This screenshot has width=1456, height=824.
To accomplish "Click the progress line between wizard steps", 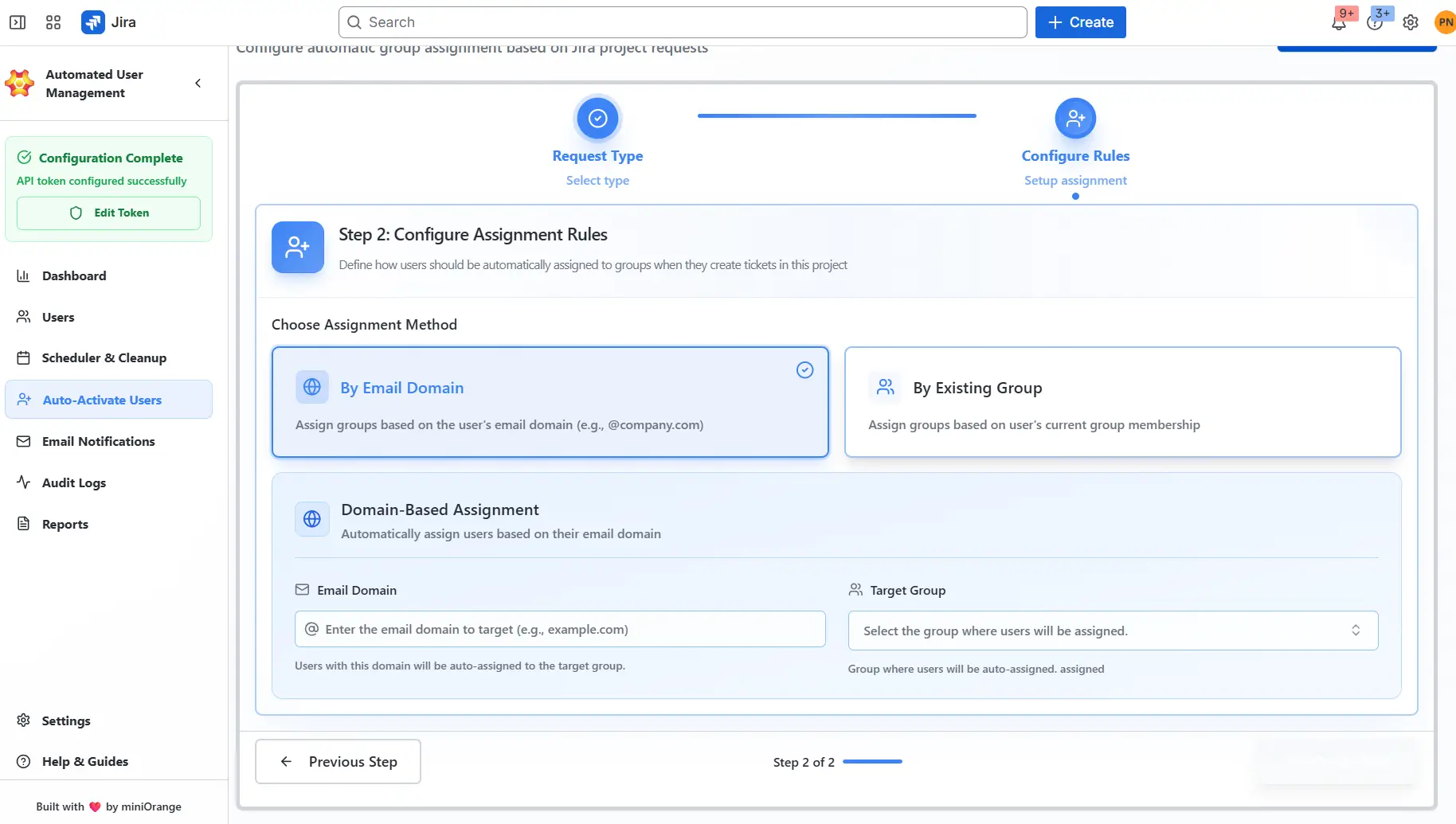I will coord(836,115).
